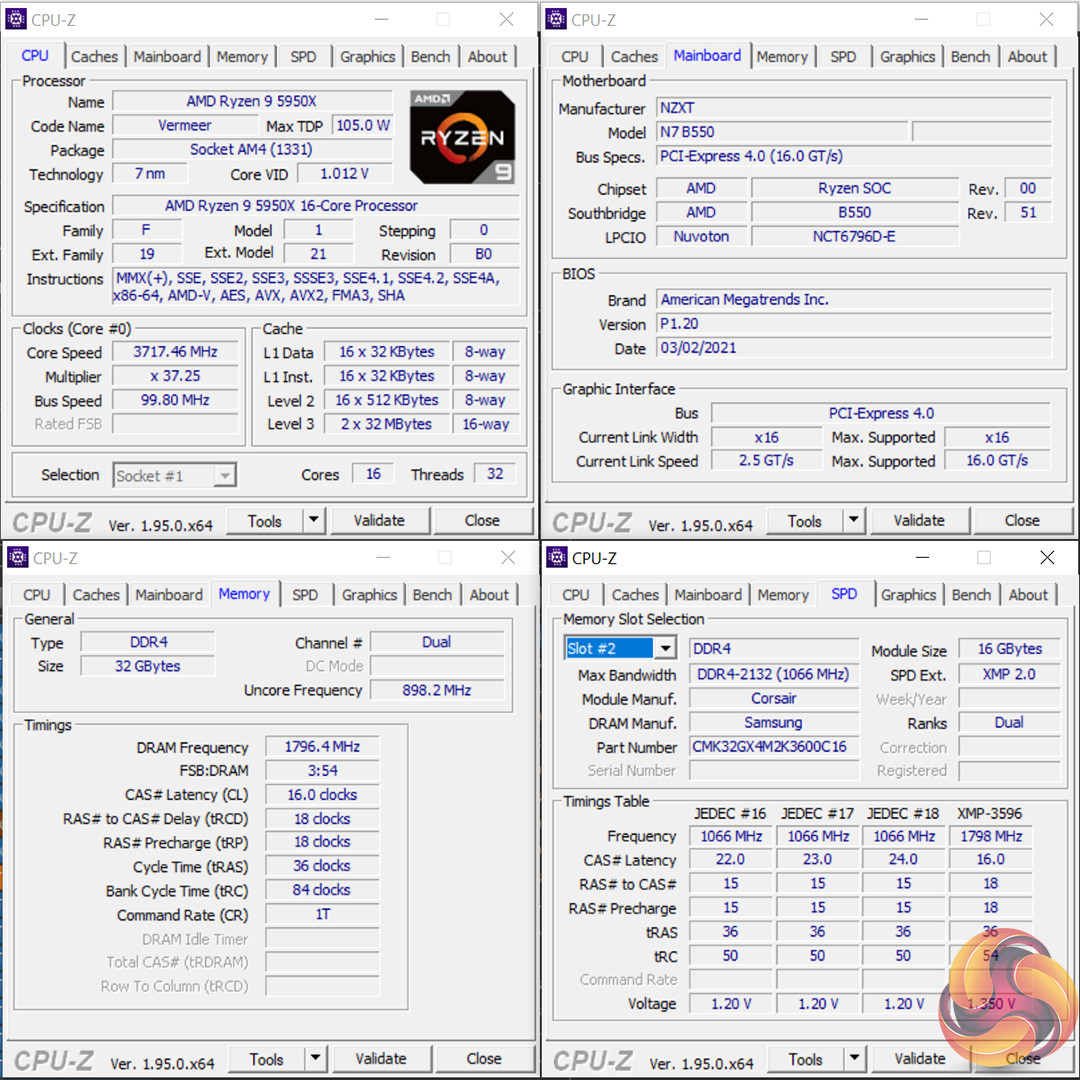The height and width of the screenshot is (1080, 1080).
Task: Click CPU-Z app icon in top-left window
Action: coord(15,19)
